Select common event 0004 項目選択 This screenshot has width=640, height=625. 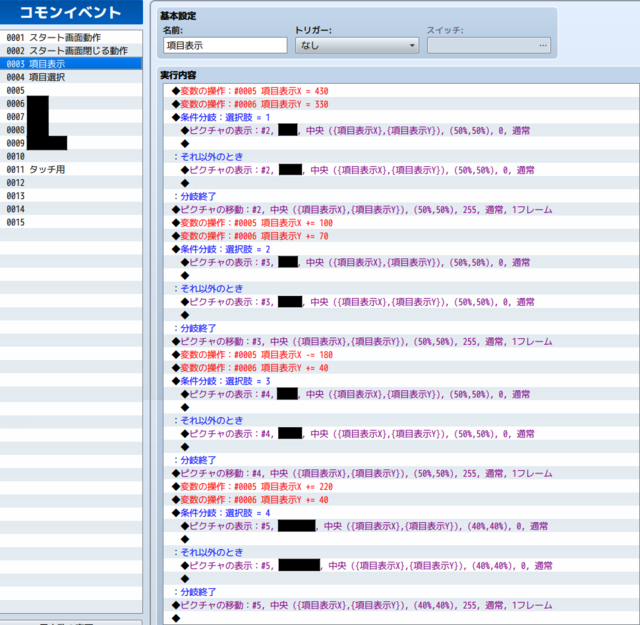(x=71, y=77)
